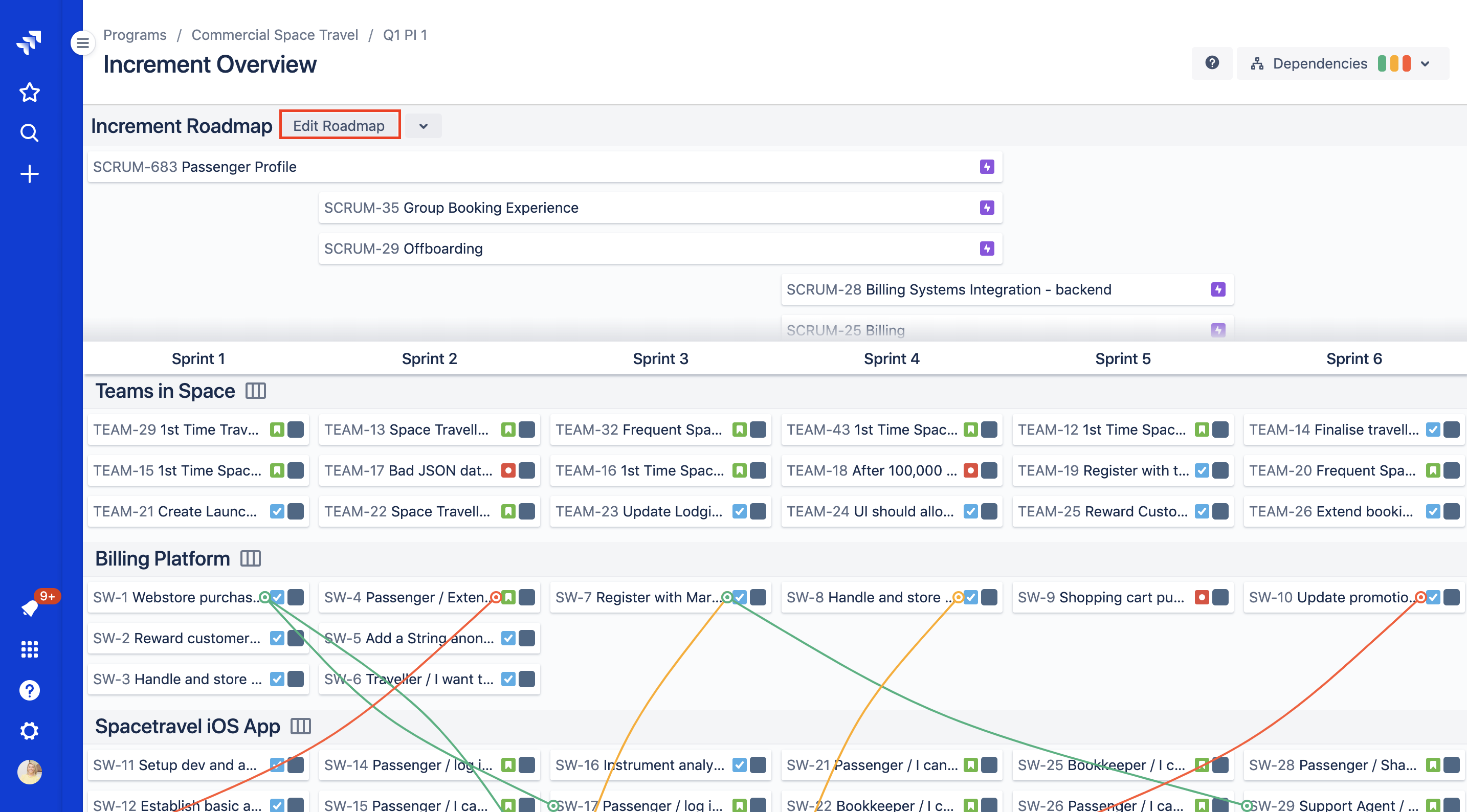Viewport: 1467px width, 812px height.
Task: Click task checkbox icon on TEAM-24
Action: 970,511
